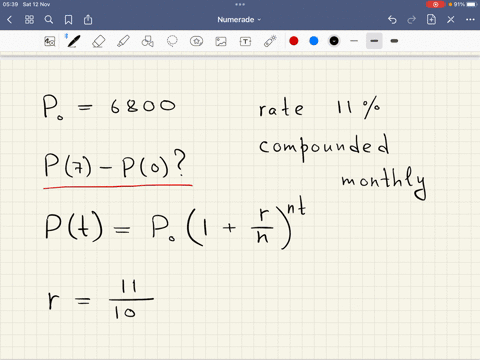Select the Image insert tool
This screenshot has height=360, width=480.
click(x=221, y=41)
